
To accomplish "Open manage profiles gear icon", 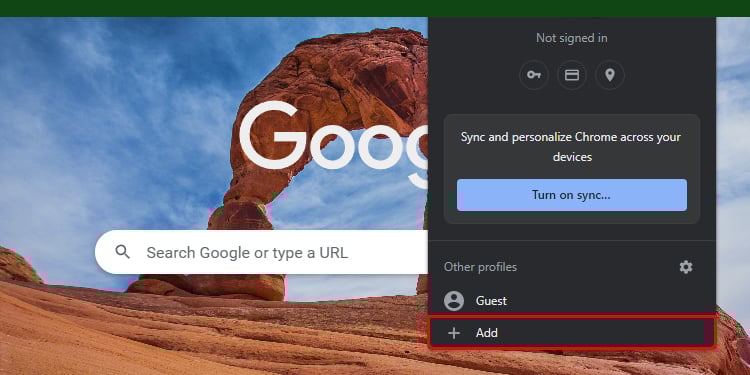I will tap(686, 267).
